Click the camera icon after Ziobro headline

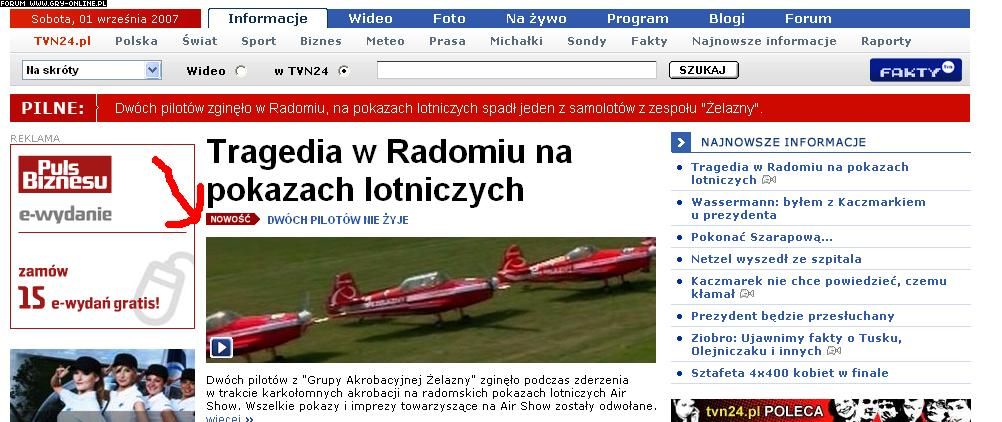(833, 351)
